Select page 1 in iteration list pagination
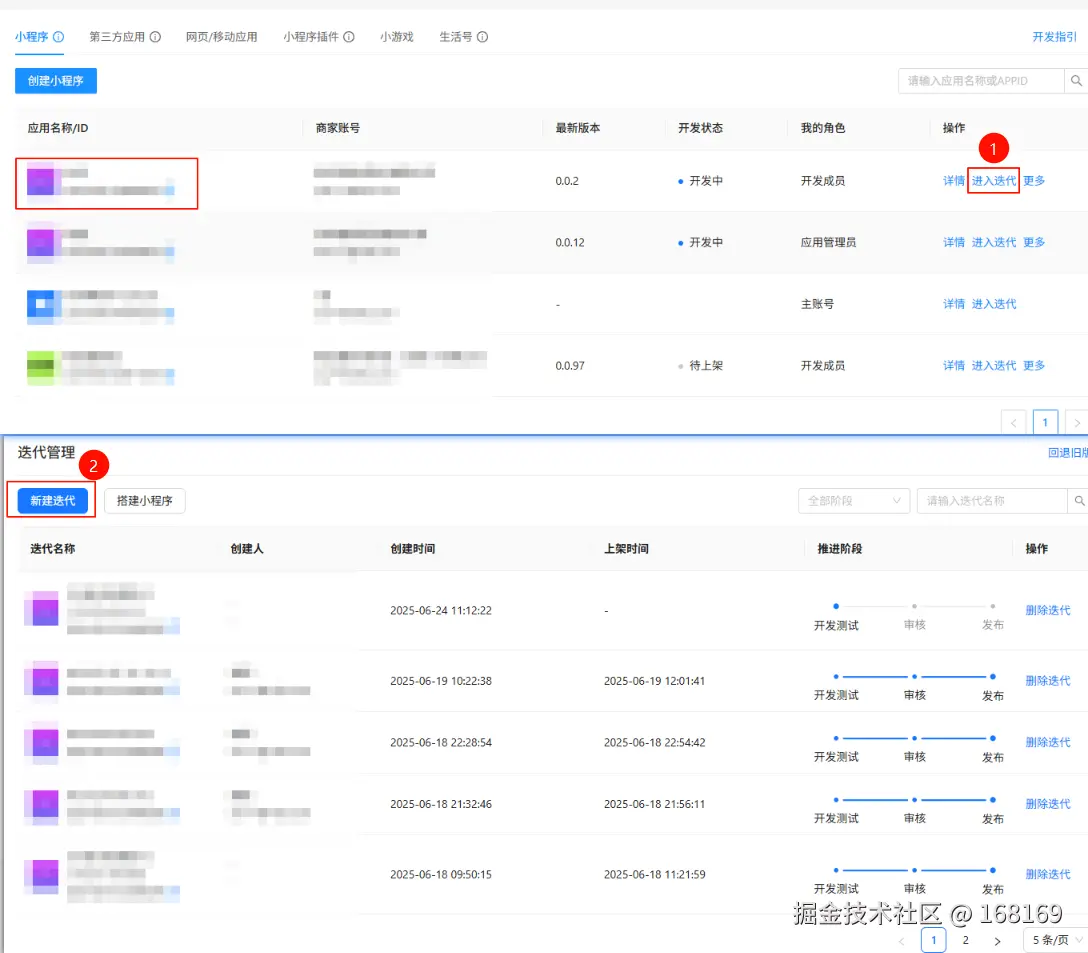 933,941
